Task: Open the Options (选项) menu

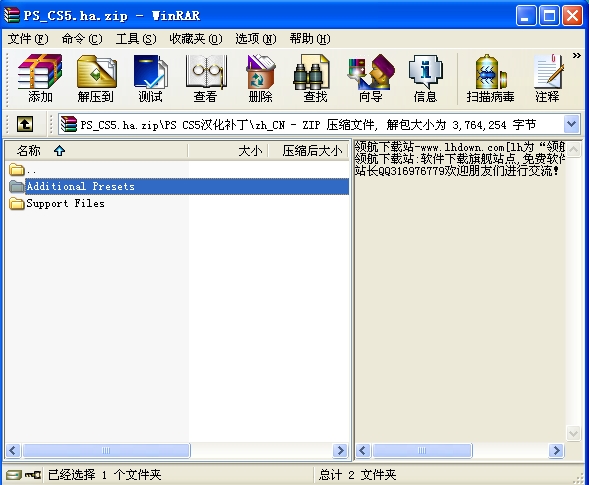Action: tap(256, 39)
